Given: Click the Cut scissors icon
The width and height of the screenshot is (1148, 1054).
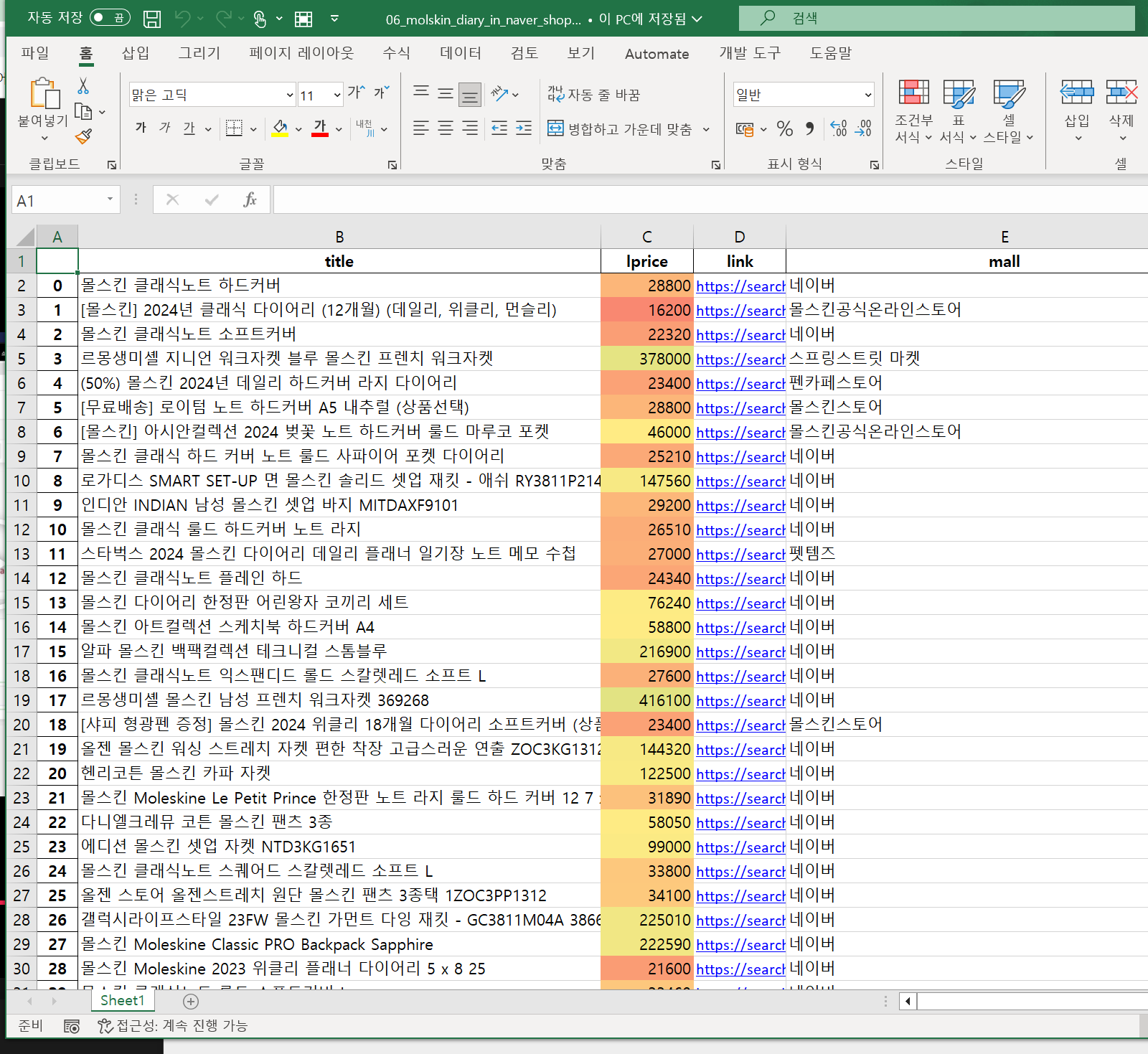Looking at the screenshot, I should (83, 86).
